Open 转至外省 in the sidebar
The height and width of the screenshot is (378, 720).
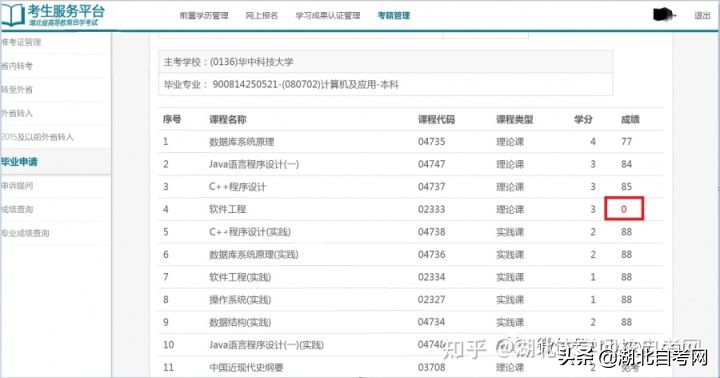[17, 90]
